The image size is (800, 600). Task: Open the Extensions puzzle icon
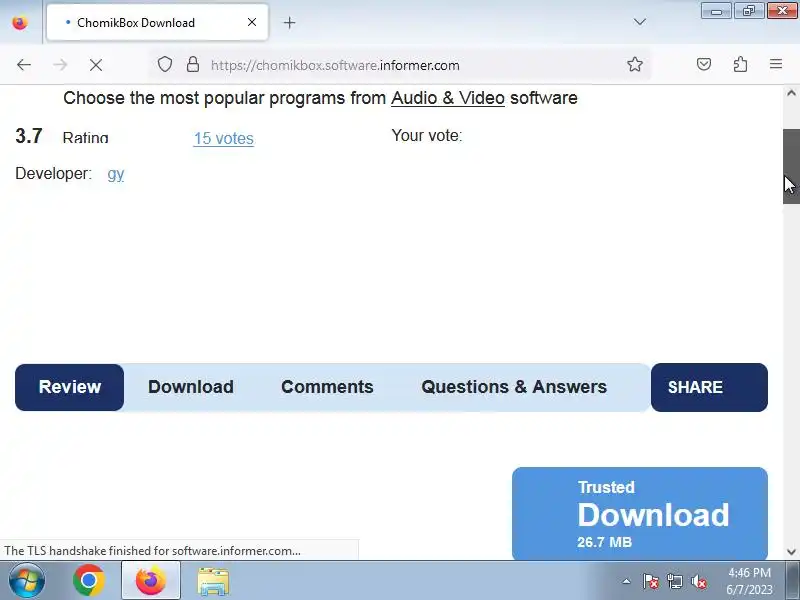coord(740,64)
